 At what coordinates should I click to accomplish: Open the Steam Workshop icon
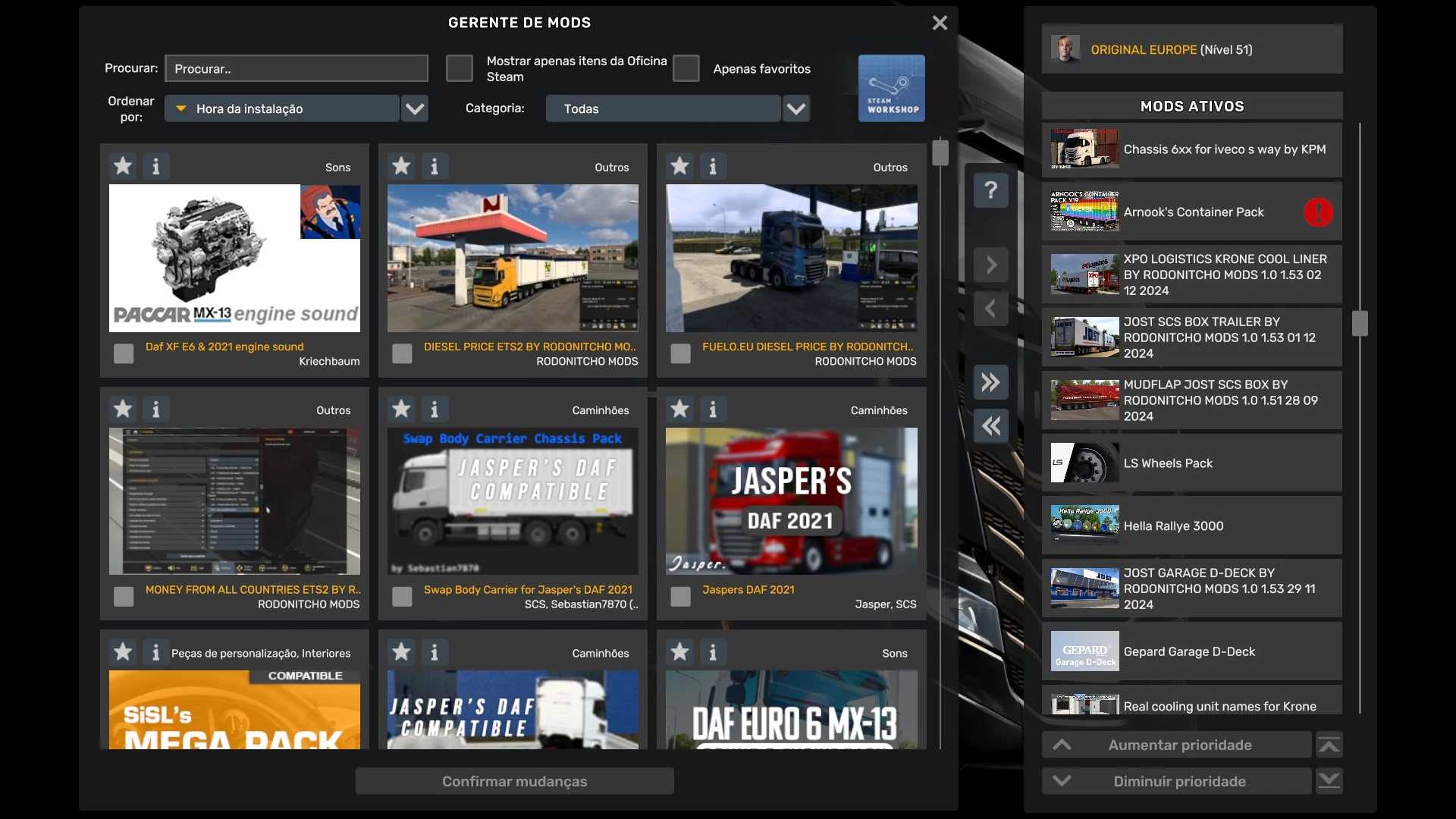(x=891, y=88)
